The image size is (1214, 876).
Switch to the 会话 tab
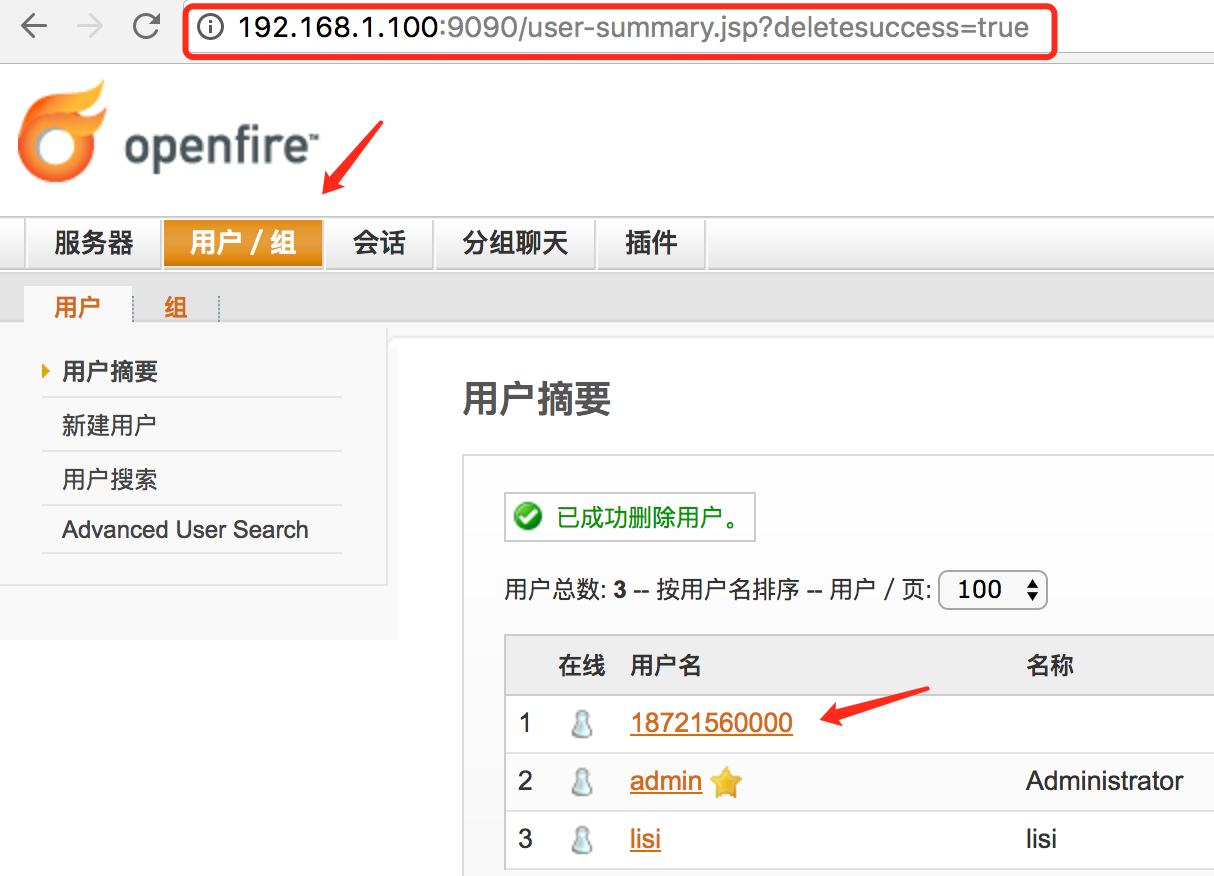pyautogui.click(x=378, y=243)
